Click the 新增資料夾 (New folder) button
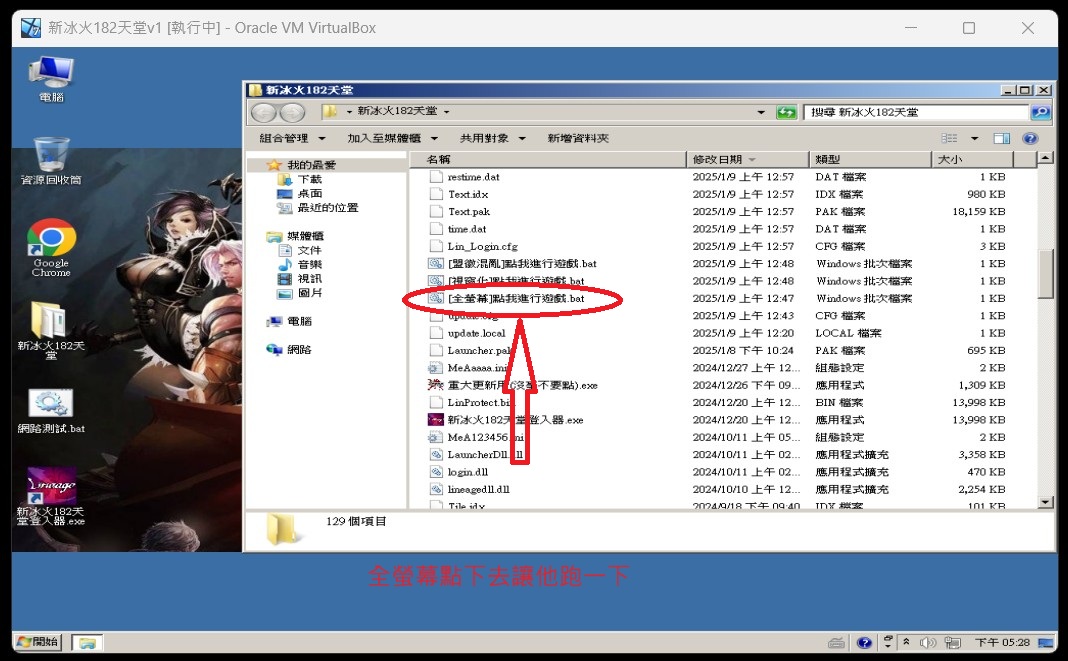The width and height of the screenshot is (1068, 661). tap(578, 138)
